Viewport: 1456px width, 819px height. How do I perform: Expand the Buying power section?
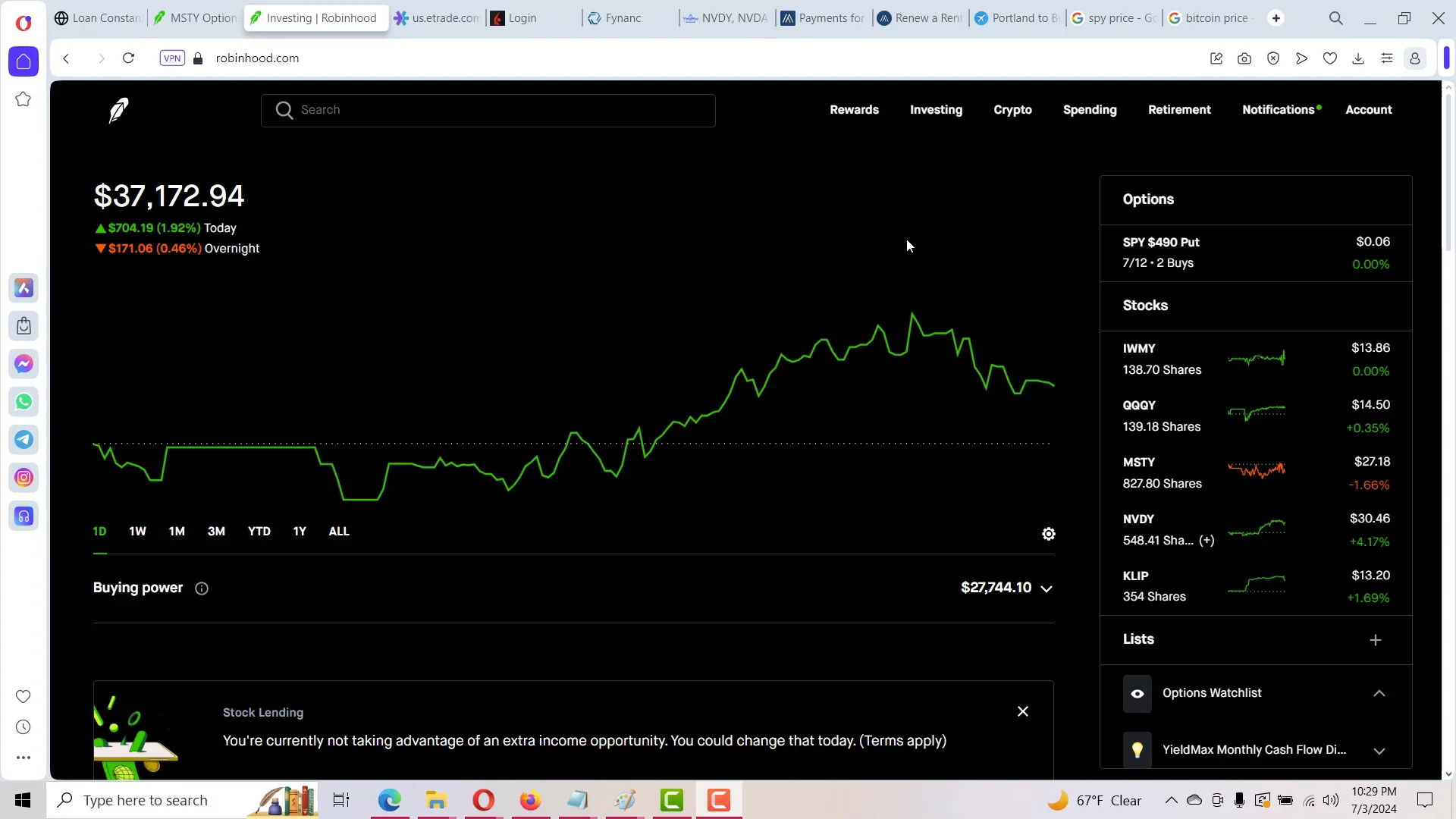coord(1047,588)
